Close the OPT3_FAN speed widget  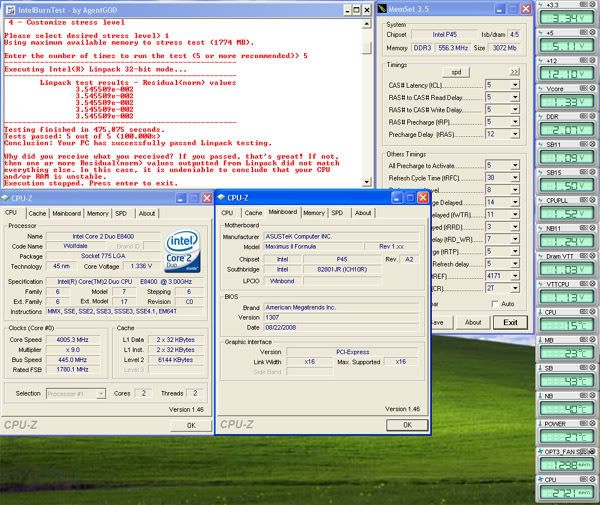tap(592, 451)
